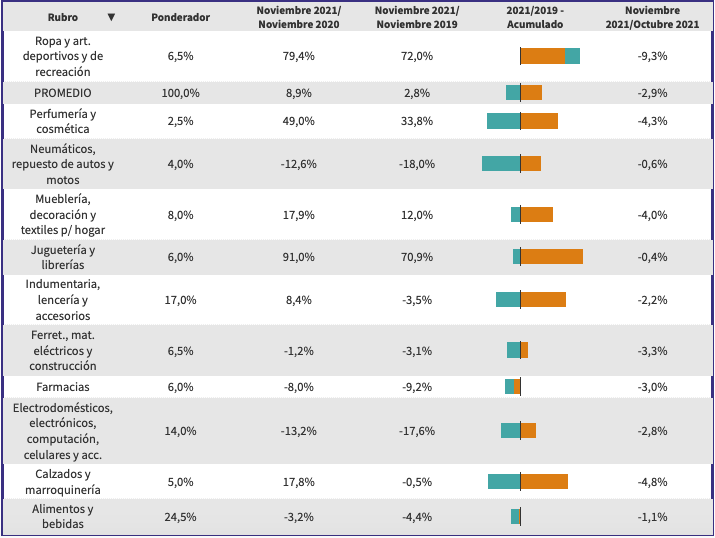Click the teal bar for Calzados
The image size is (715, 538).
tap(504, 482)
